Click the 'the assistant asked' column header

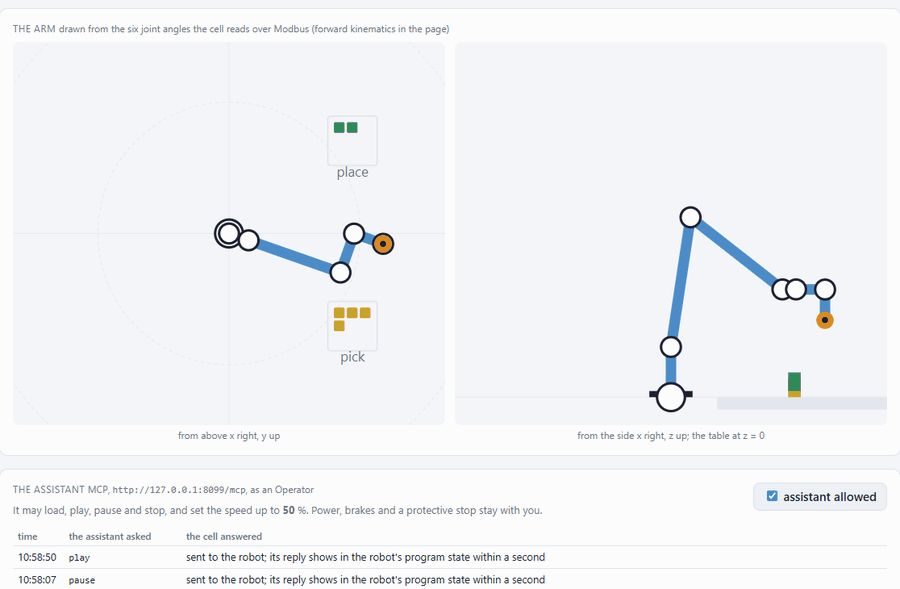coord(110,536)
